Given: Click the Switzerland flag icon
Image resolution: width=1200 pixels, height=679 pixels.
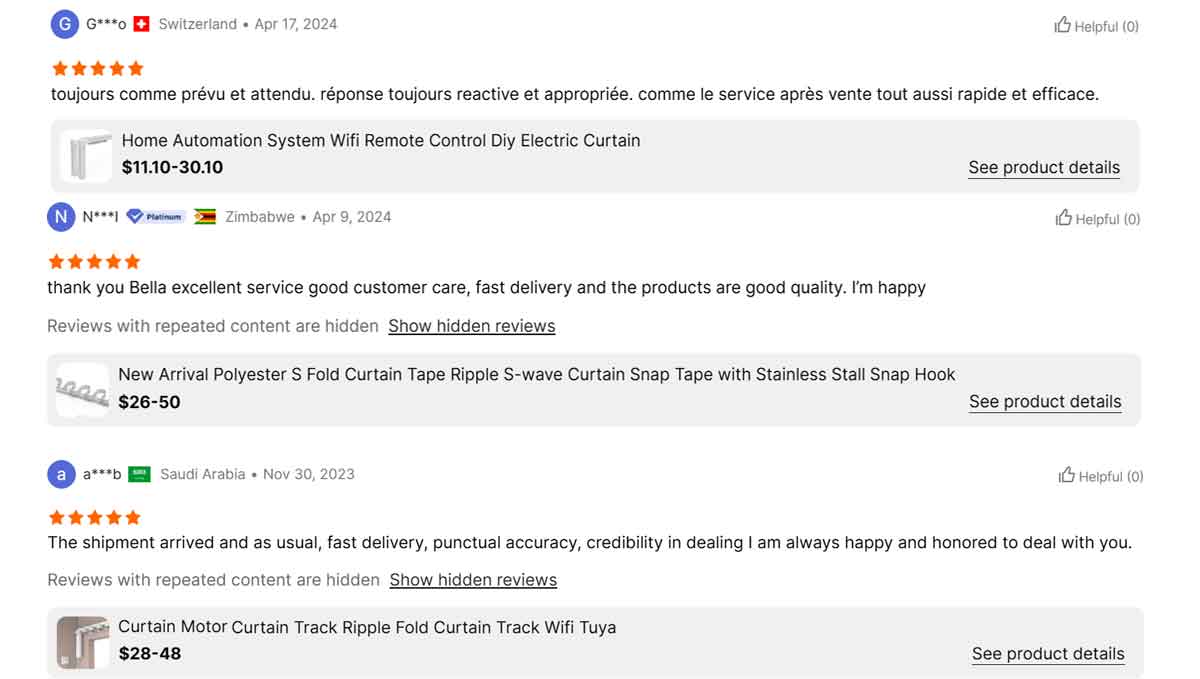Looking at the screenshot, I should coord(141,24).
